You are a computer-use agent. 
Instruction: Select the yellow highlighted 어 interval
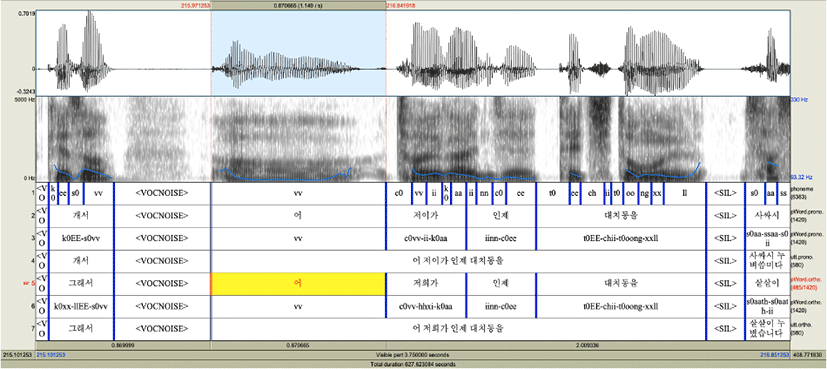298,284
